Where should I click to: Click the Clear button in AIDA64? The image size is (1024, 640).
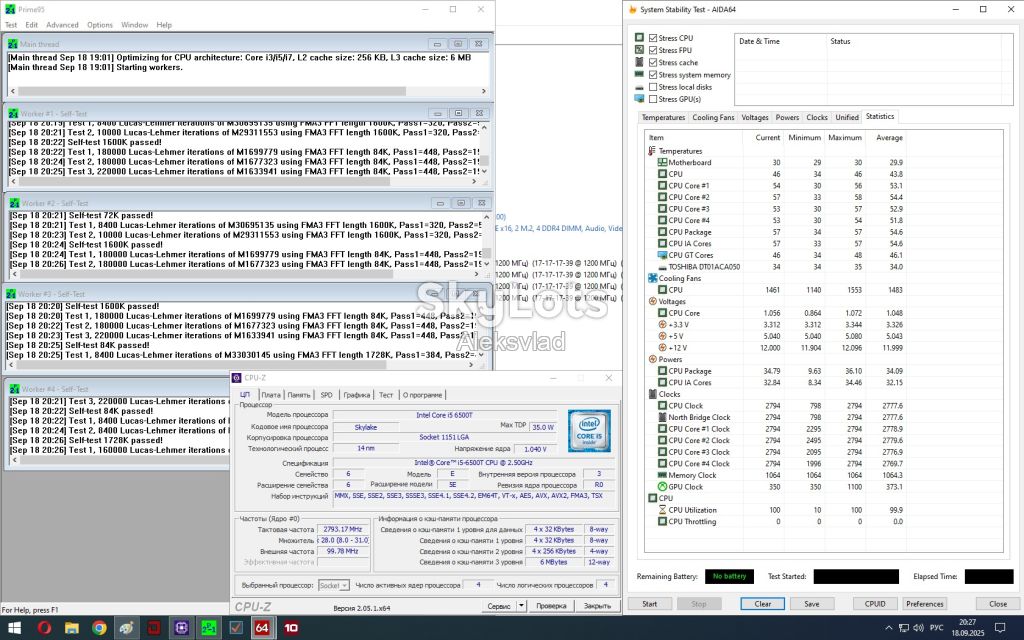click(x=763, y=604)
